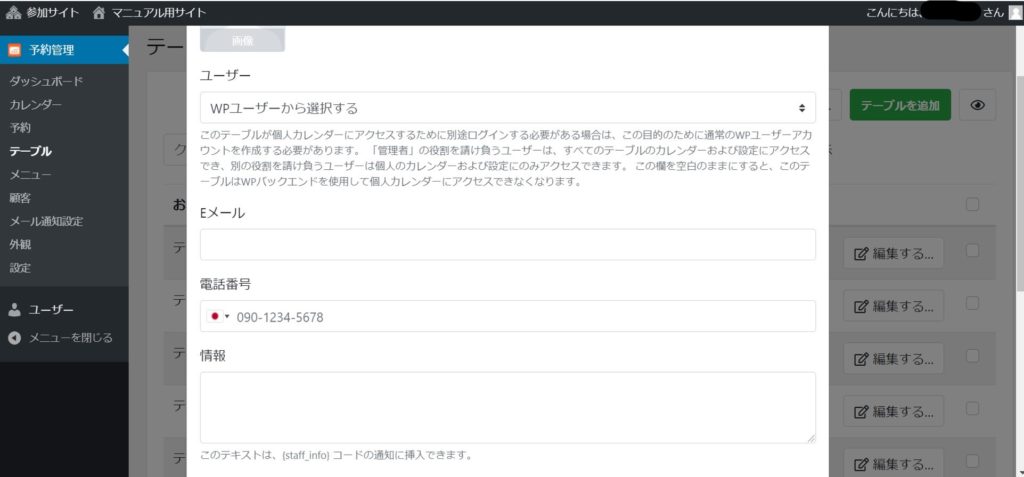Click the 情報 text area
This screenshot has width=1024, height=477.
point(507,407)
